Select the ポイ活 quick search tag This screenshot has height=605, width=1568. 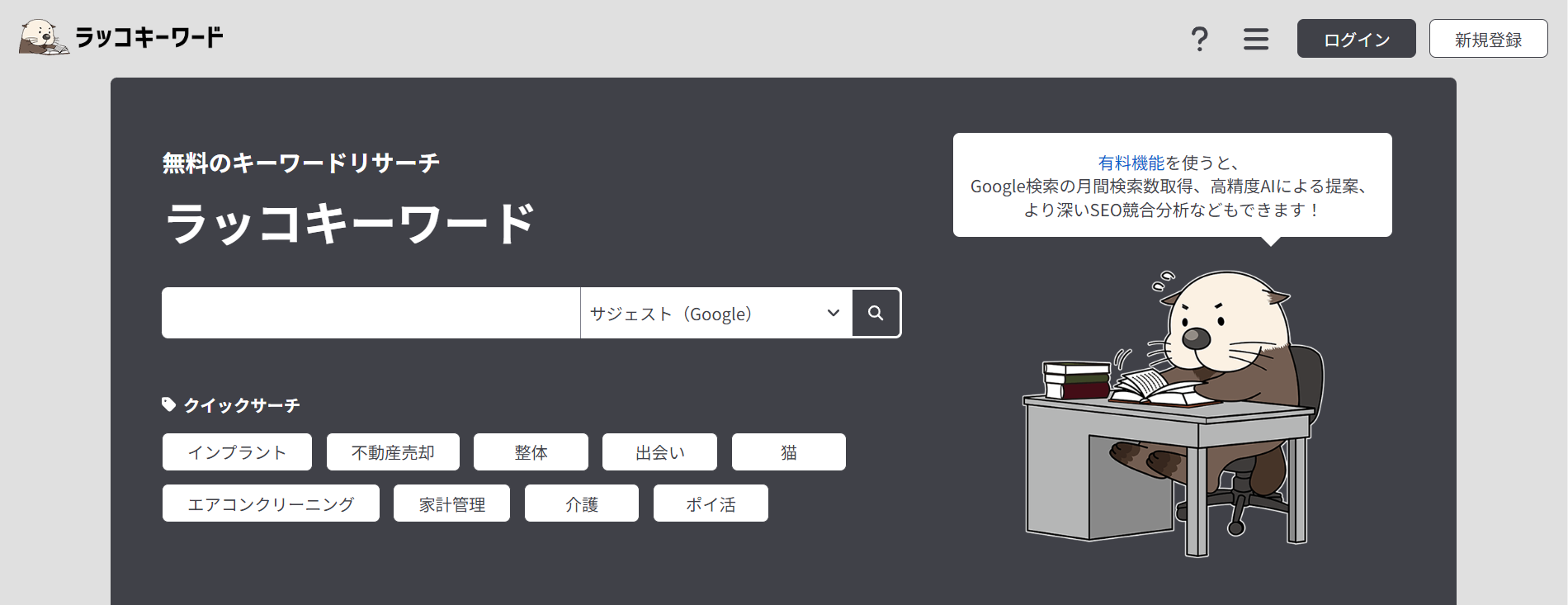(x=711, y=503)
